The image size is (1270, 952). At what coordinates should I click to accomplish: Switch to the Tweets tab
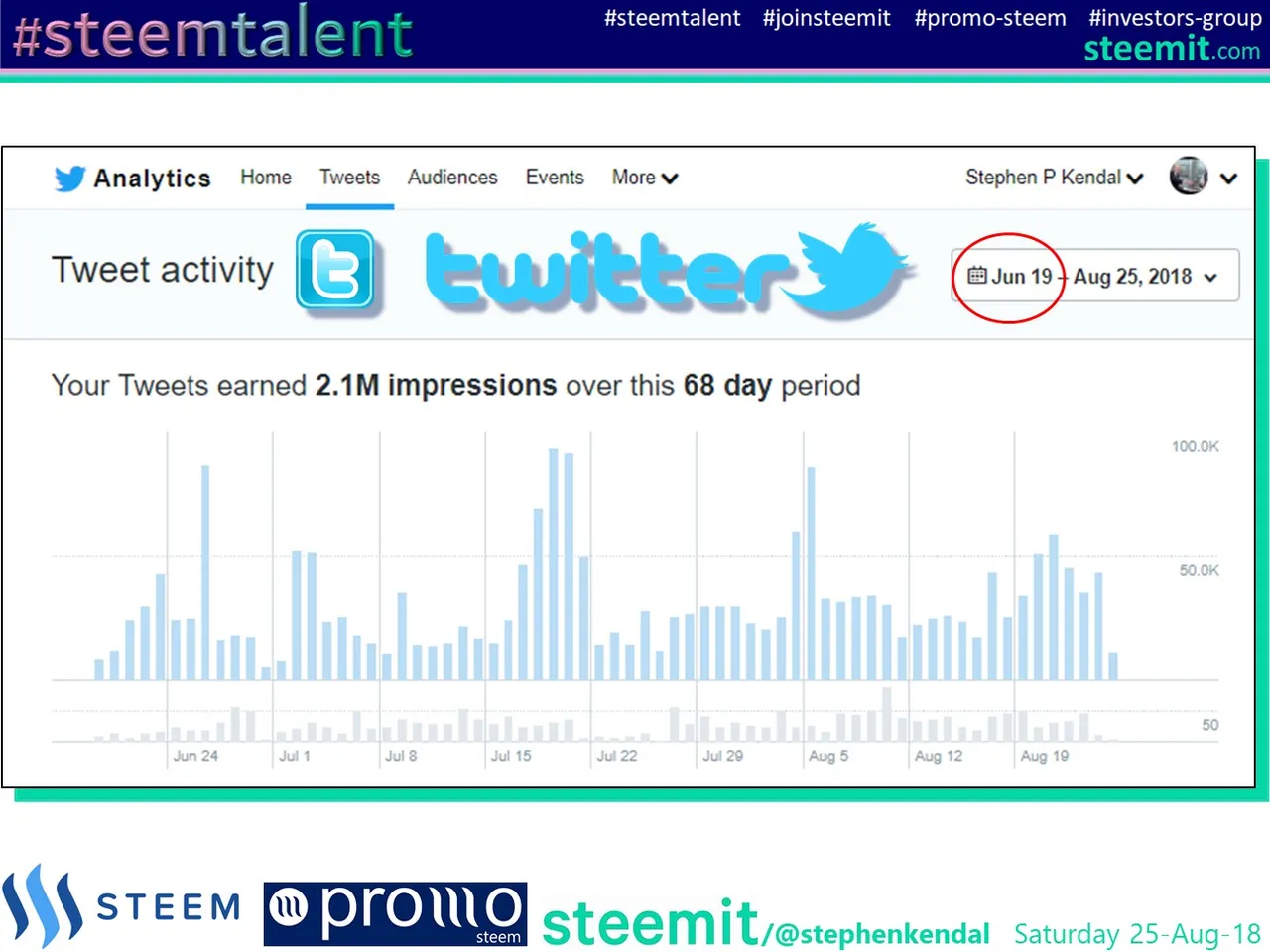(349, 178)
